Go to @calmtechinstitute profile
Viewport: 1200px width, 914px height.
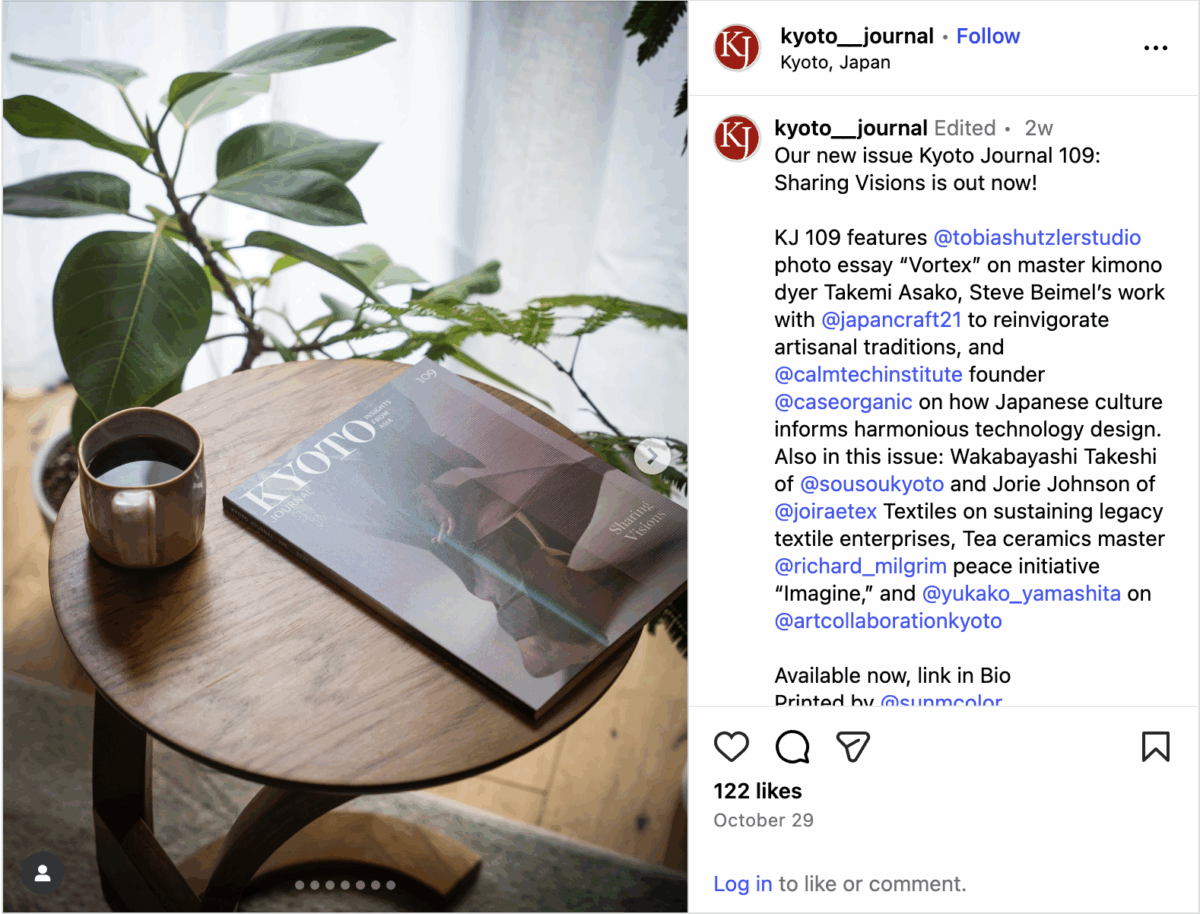pyautogui.click(x=868, y=374)
